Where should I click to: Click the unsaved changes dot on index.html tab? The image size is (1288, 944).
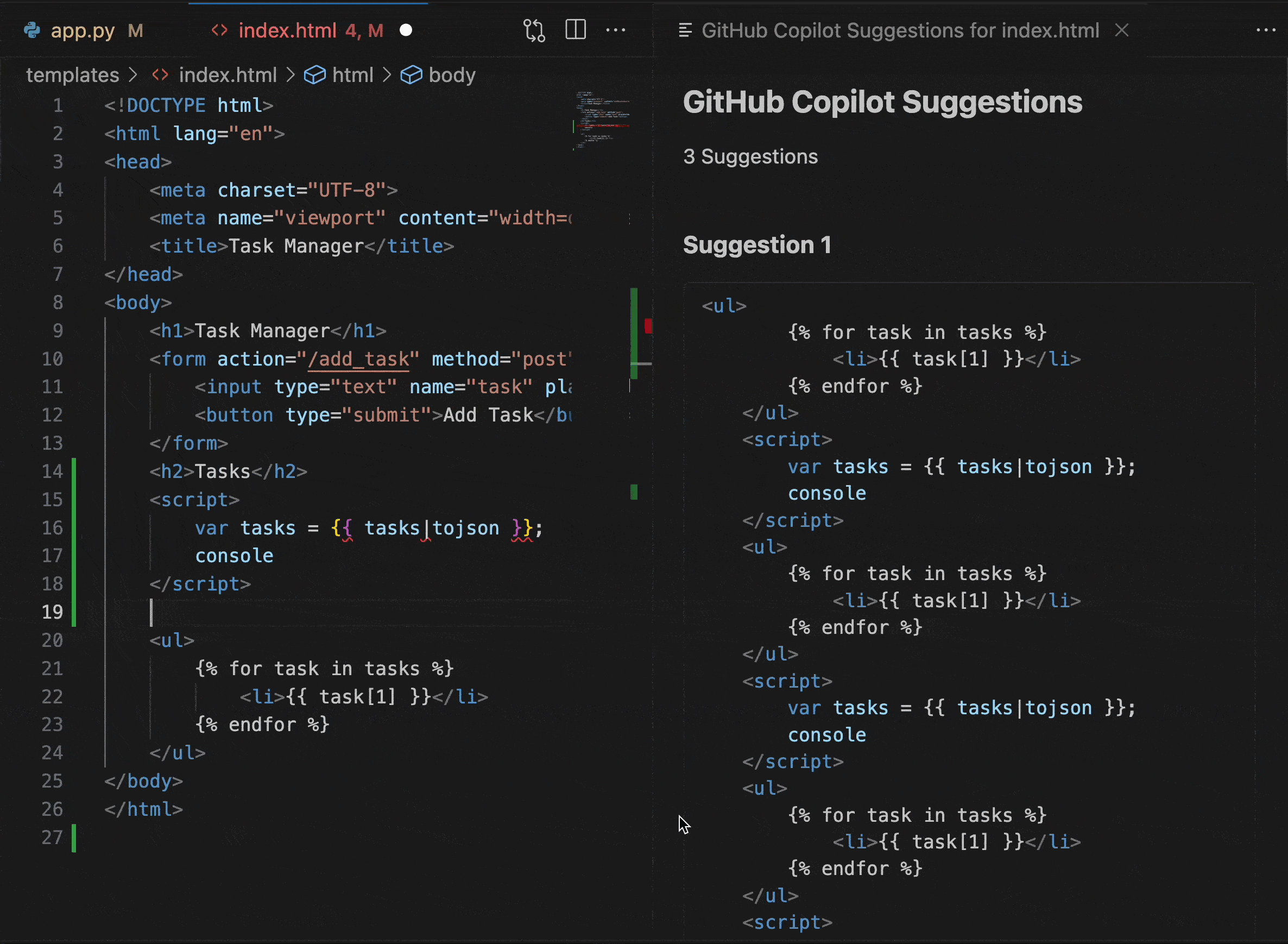pyautogui.click(x=406, y=30)
